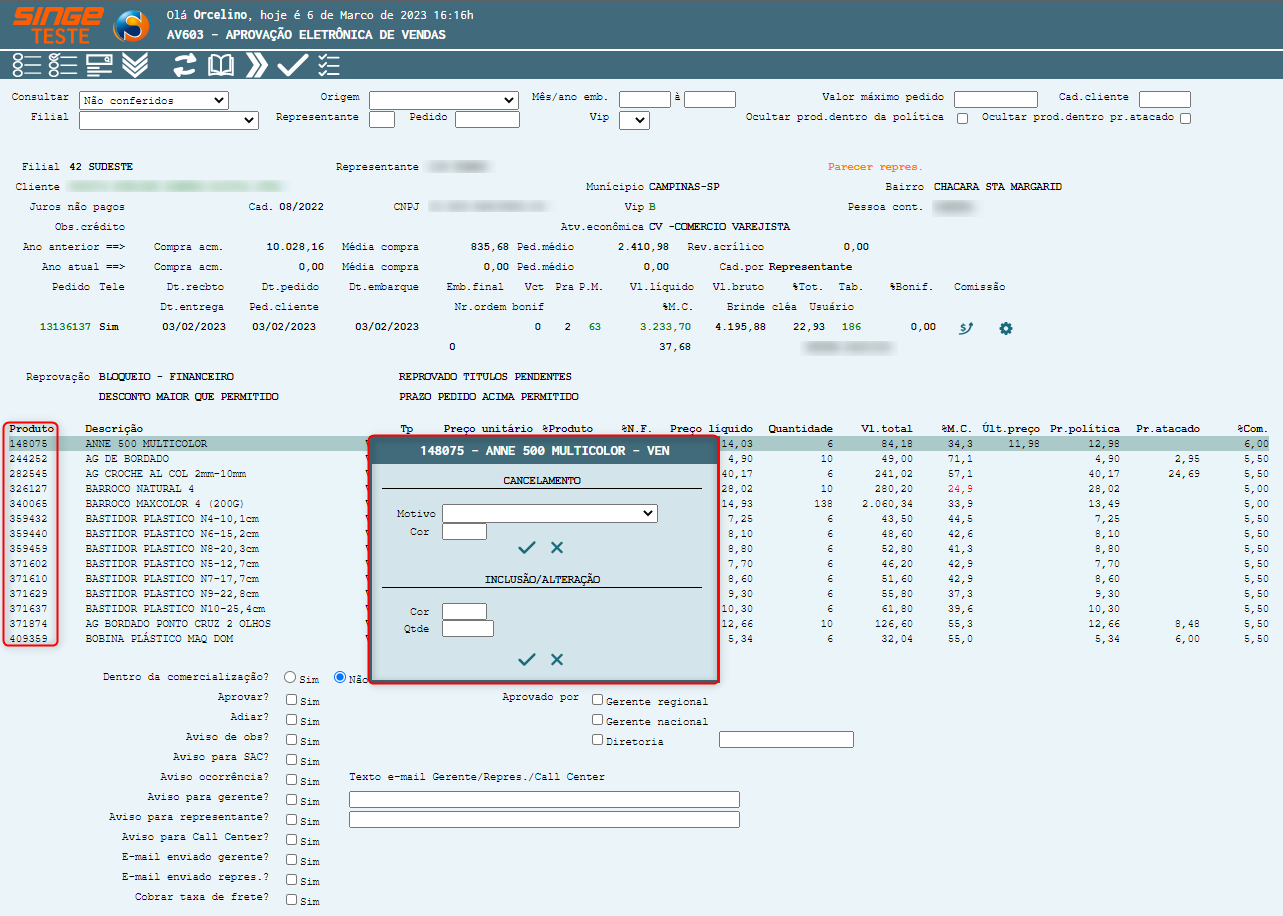Click the triple down-chevron toolbar icon
Viewport: 1283px width, 916px height.
coord(135,66)
